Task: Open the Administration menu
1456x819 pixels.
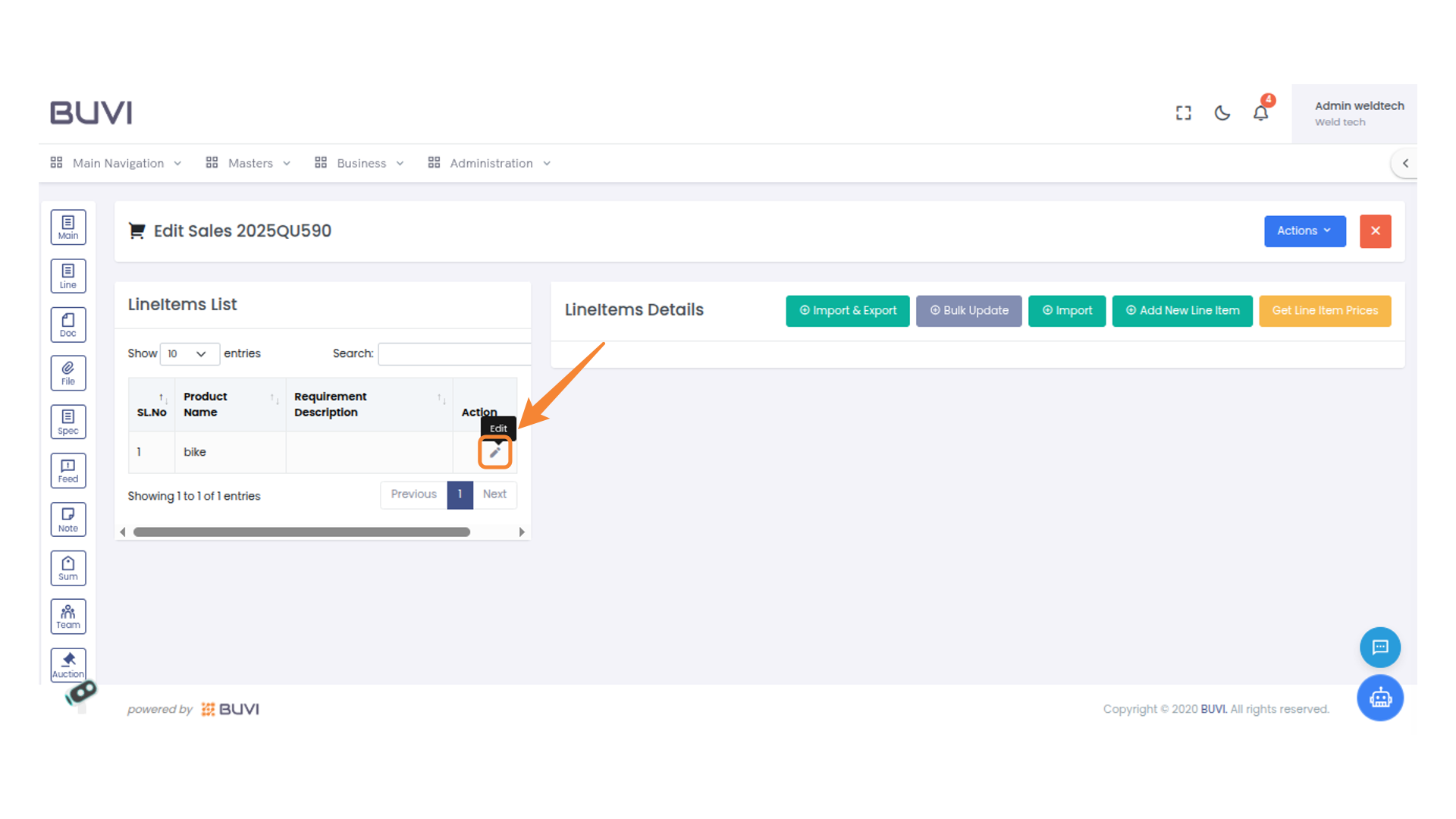Action: [490, 163]
